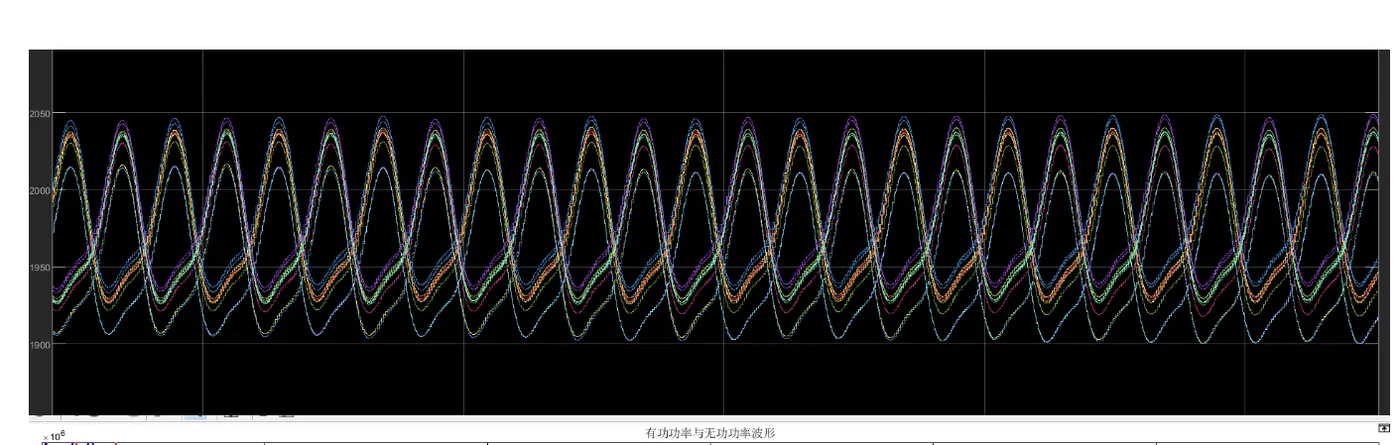Click the maximize axes icon beside the lower plot title
Screen dimensions: 1400x445
pyautogui.click(x=1383, y=428)
